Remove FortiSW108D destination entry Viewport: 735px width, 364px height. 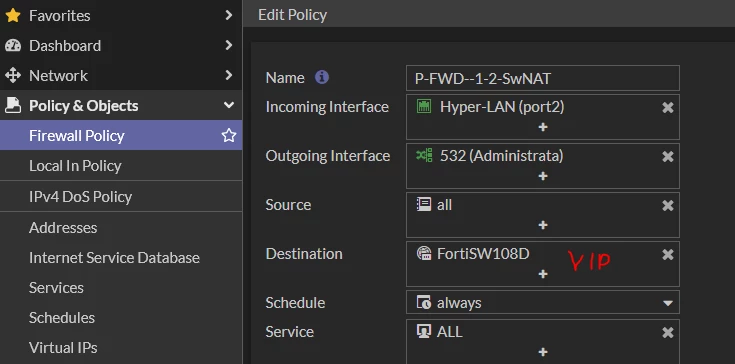668,254
